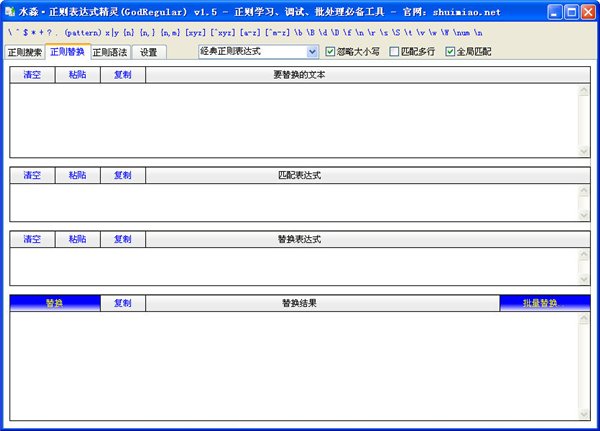The image size is (600, 431).
Task: Click scroll-up arrow of 替换结果 box
Action: (584, 318)
